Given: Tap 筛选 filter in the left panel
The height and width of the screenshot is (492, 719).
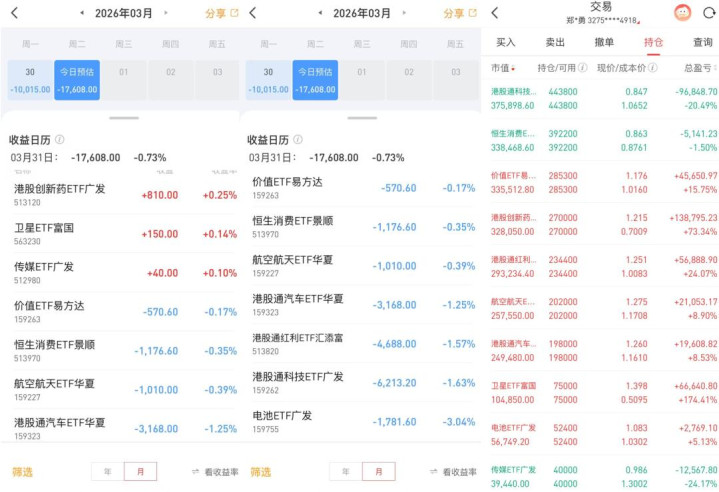Looking at the screenshot, I should 22,472.
